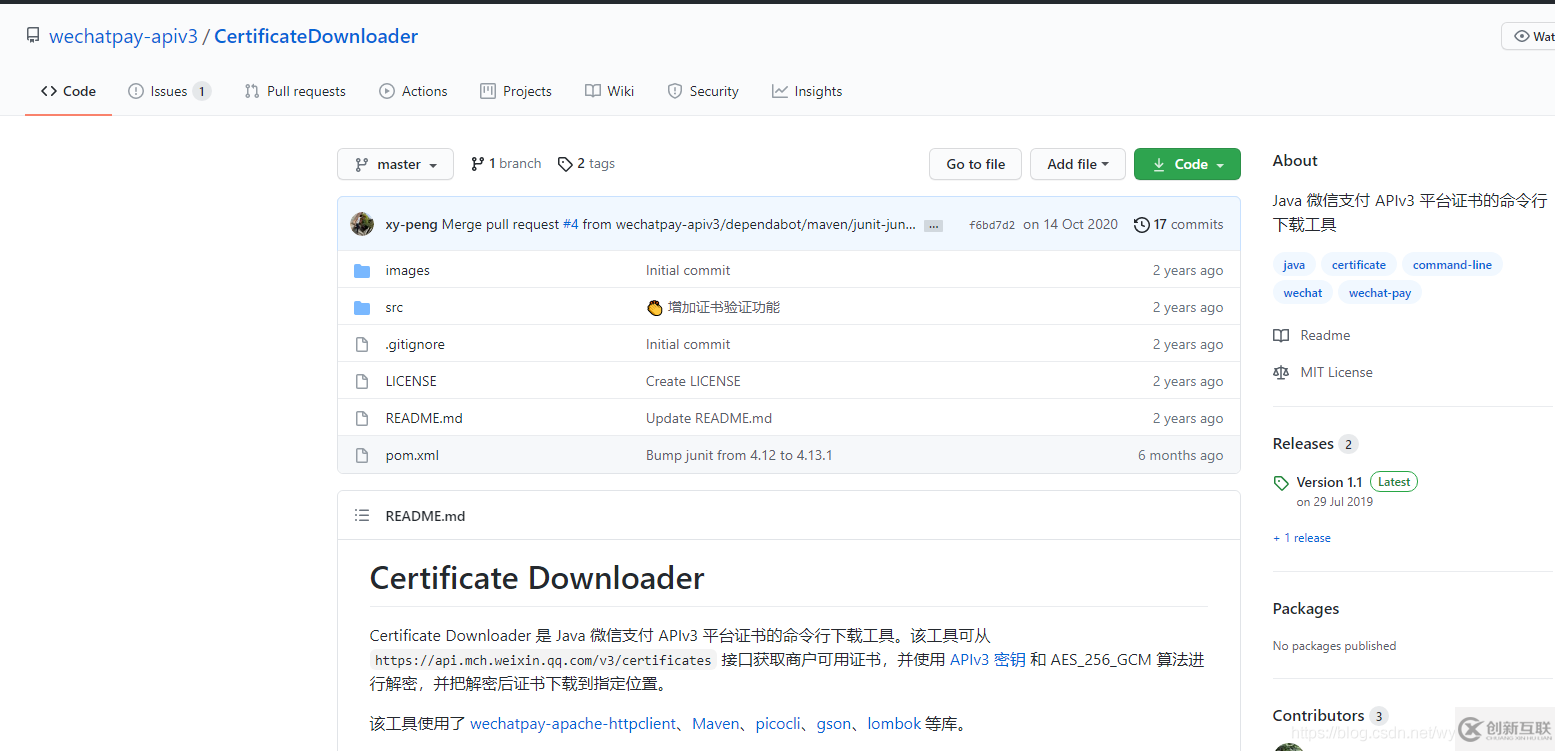This screenshot has height=751, width=1555.
Task: Click the src folder icon
Action: [x=362, y=308]
